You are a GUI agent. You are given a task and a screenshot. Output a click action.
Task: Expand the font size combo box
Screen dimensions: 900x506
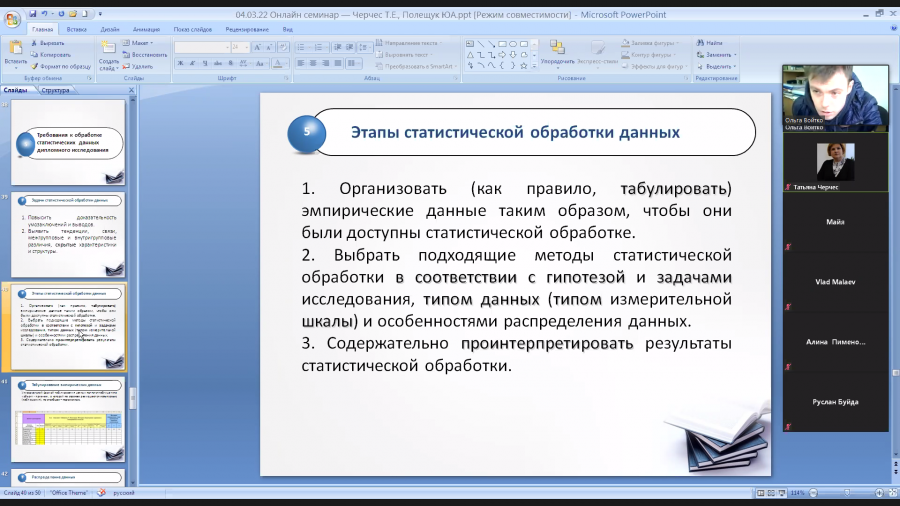point(247,47)
